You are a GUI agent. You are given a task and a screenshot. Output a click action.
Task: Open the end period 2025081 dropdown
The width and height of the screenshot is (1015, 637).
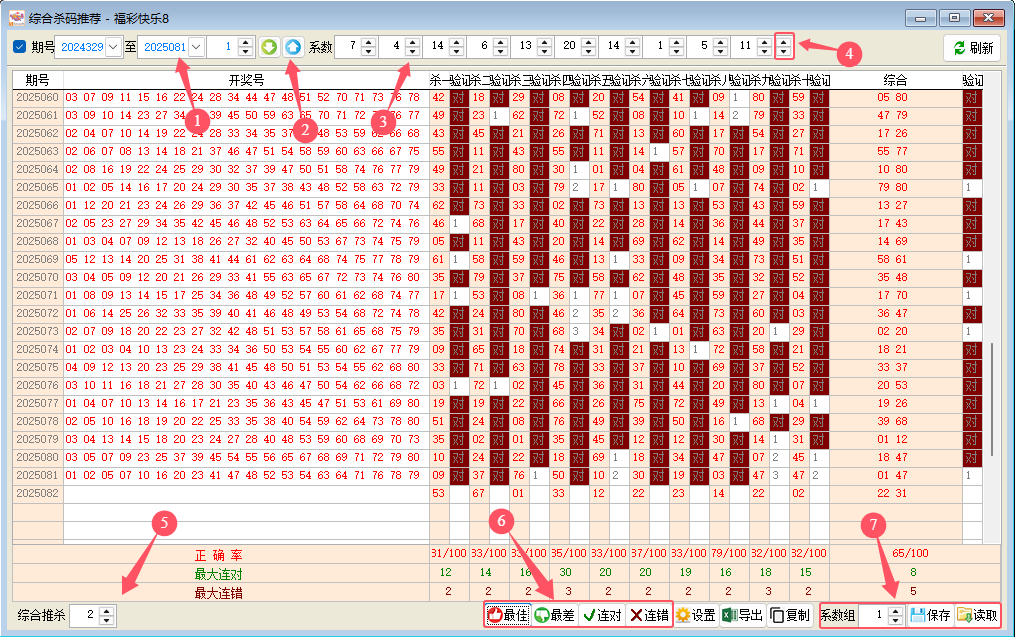(x=195, y=47)
